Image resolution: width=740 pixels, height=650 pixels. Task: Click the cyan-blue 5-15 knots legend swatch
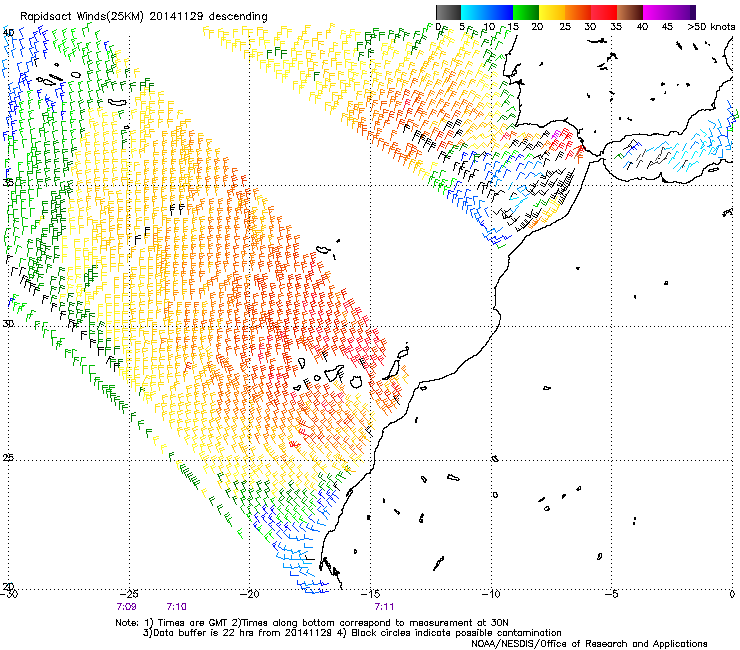487,12
